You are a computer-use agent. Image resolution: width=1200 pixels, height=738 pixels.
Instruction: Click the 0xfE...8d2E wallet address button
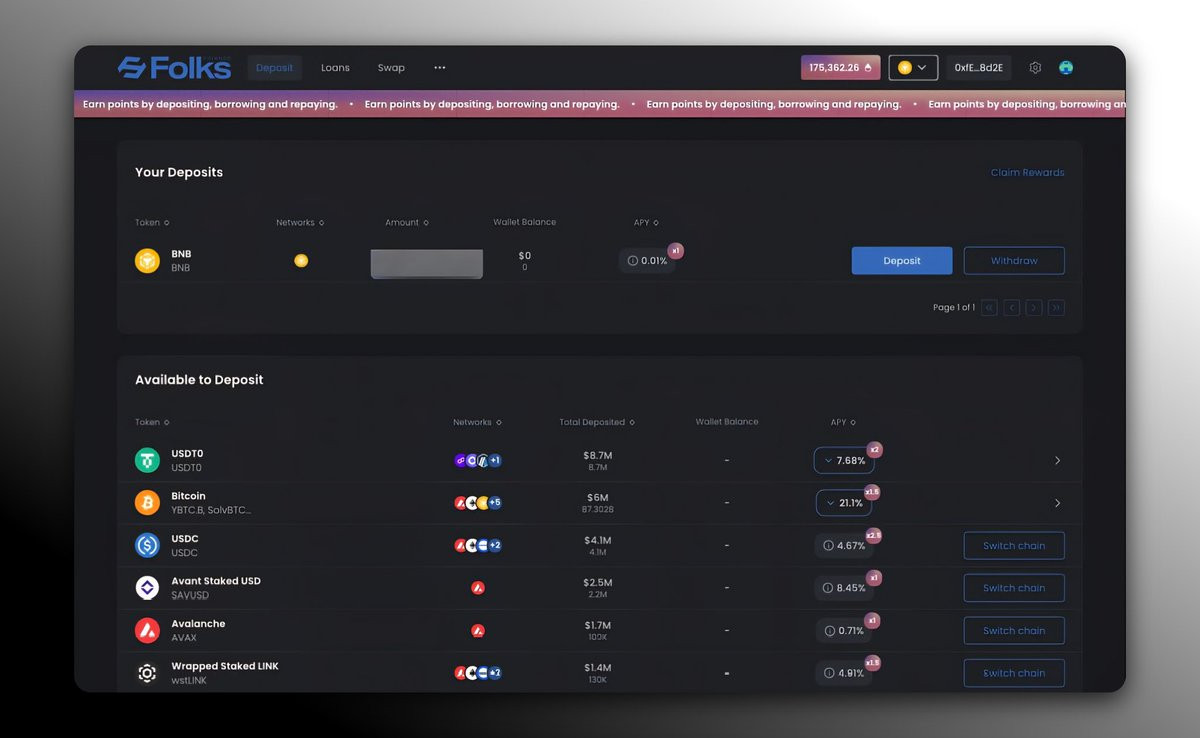click(x=979, y=68)
